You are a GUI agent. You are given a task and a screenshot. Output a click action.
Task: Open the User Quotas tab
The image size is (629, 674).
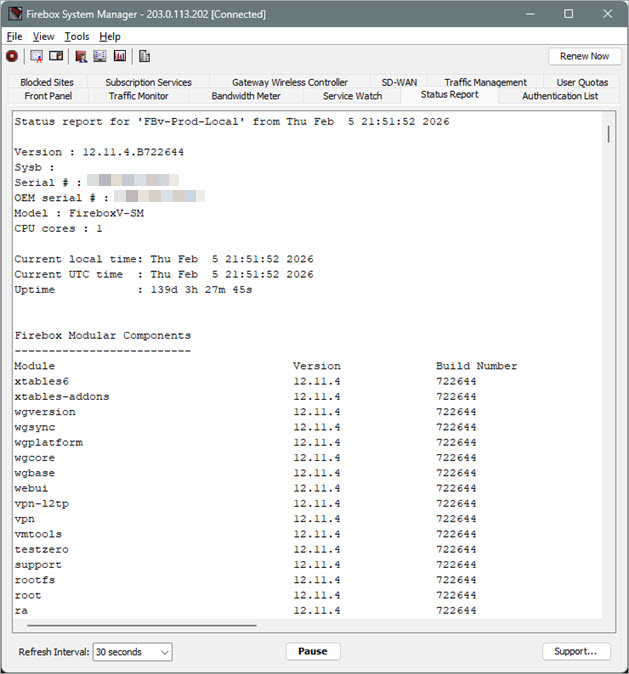[x=582, y=82]
